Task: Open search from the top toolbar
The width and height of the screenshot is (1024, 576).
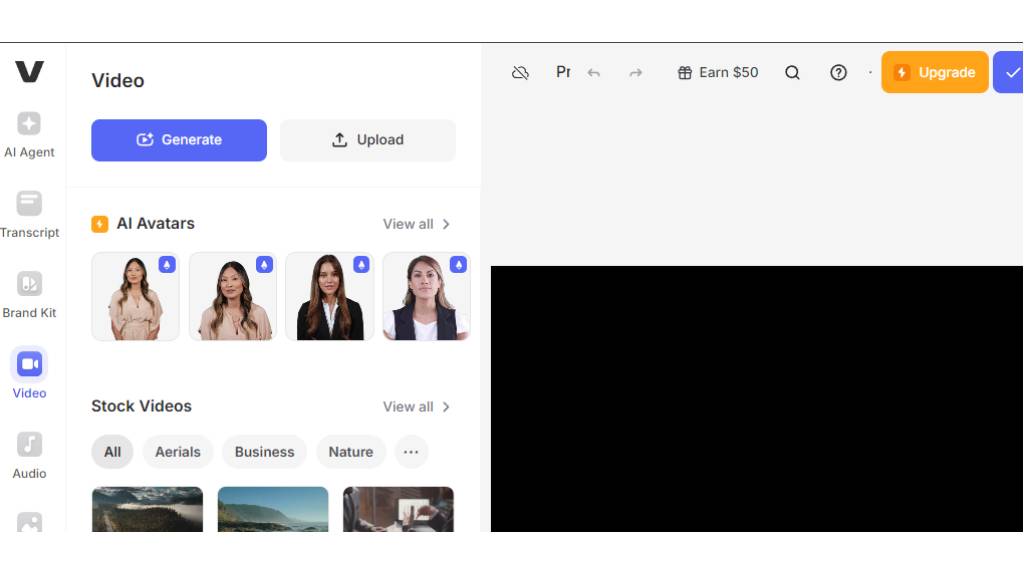Action: tap(792, 72)
